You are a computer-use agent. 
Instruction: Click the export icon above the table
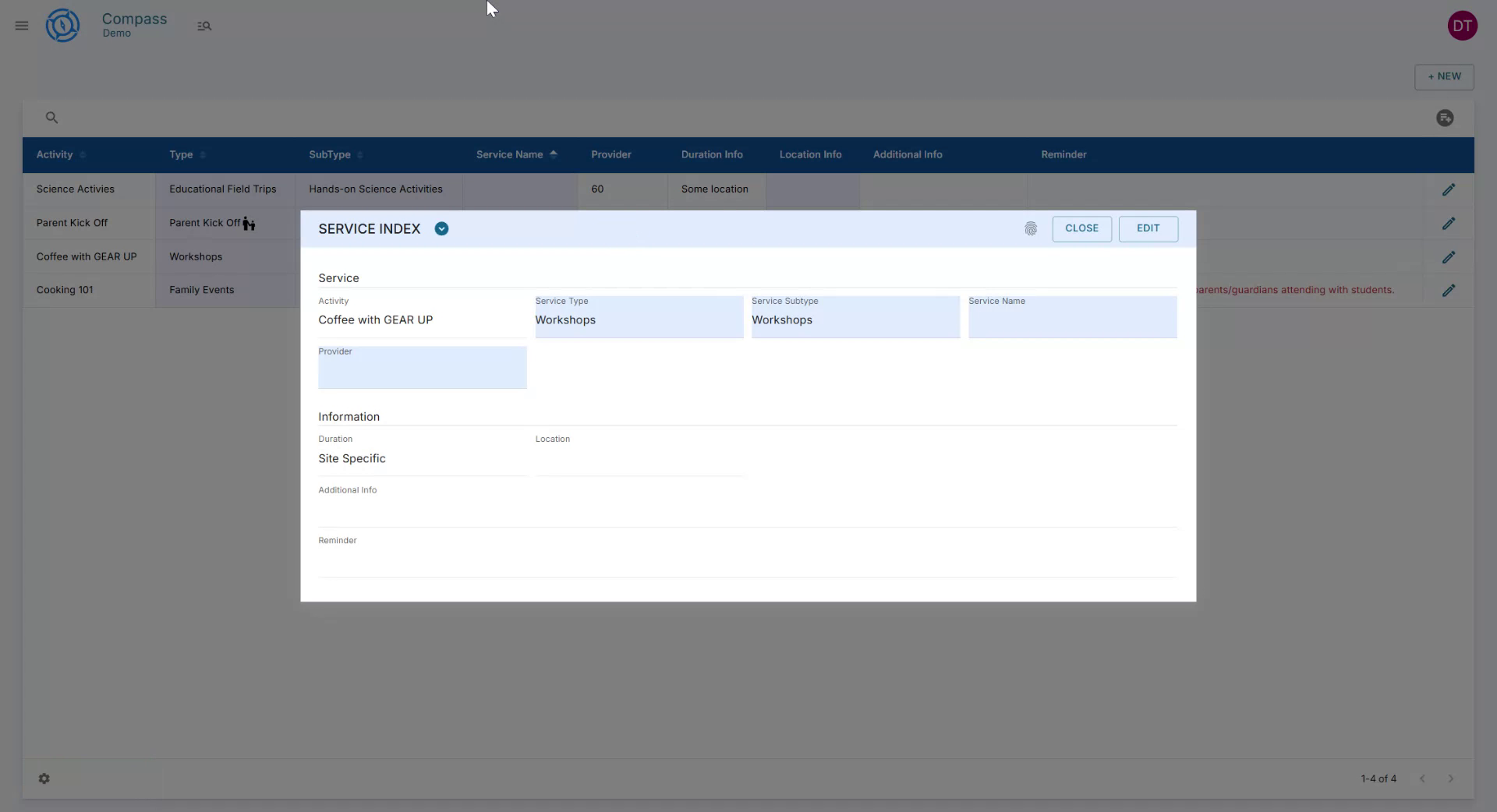click(x=1445, y=118)
